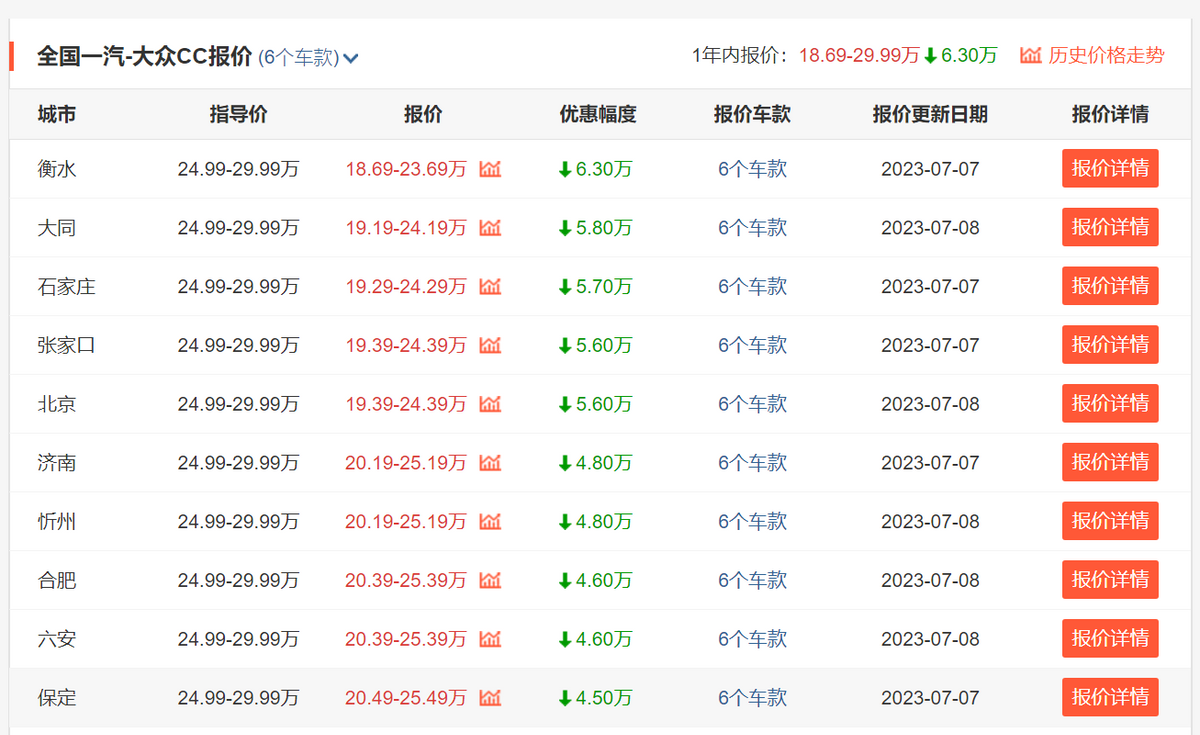
Task: Select the 19.29-24.29万 price for 石家庄
Action: pyautogui.click(x=406, y=287)
